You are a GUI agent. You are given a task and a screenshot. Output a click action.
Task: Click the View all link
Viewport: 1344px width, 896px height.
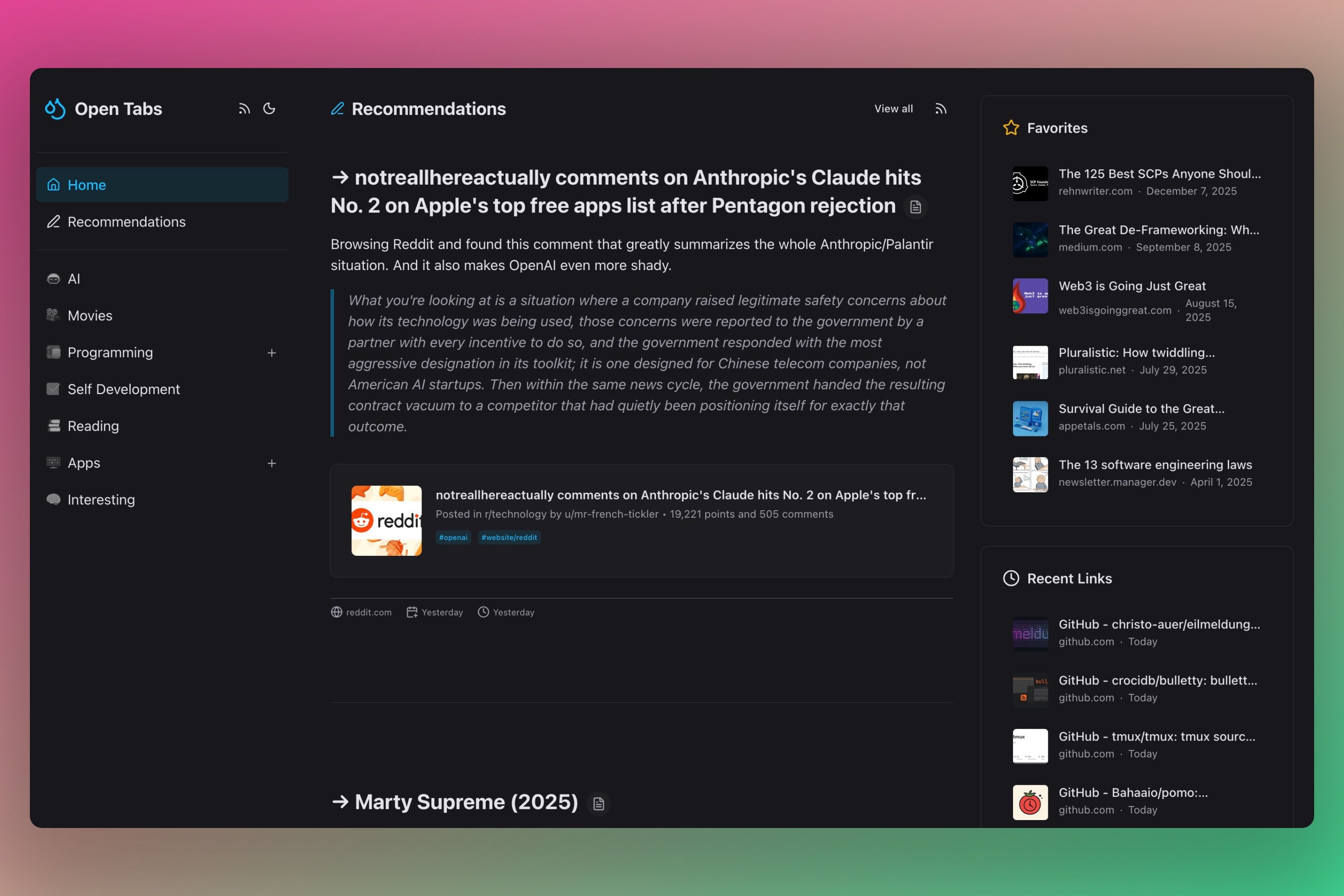pyautogui.click(x=893, y=109)
